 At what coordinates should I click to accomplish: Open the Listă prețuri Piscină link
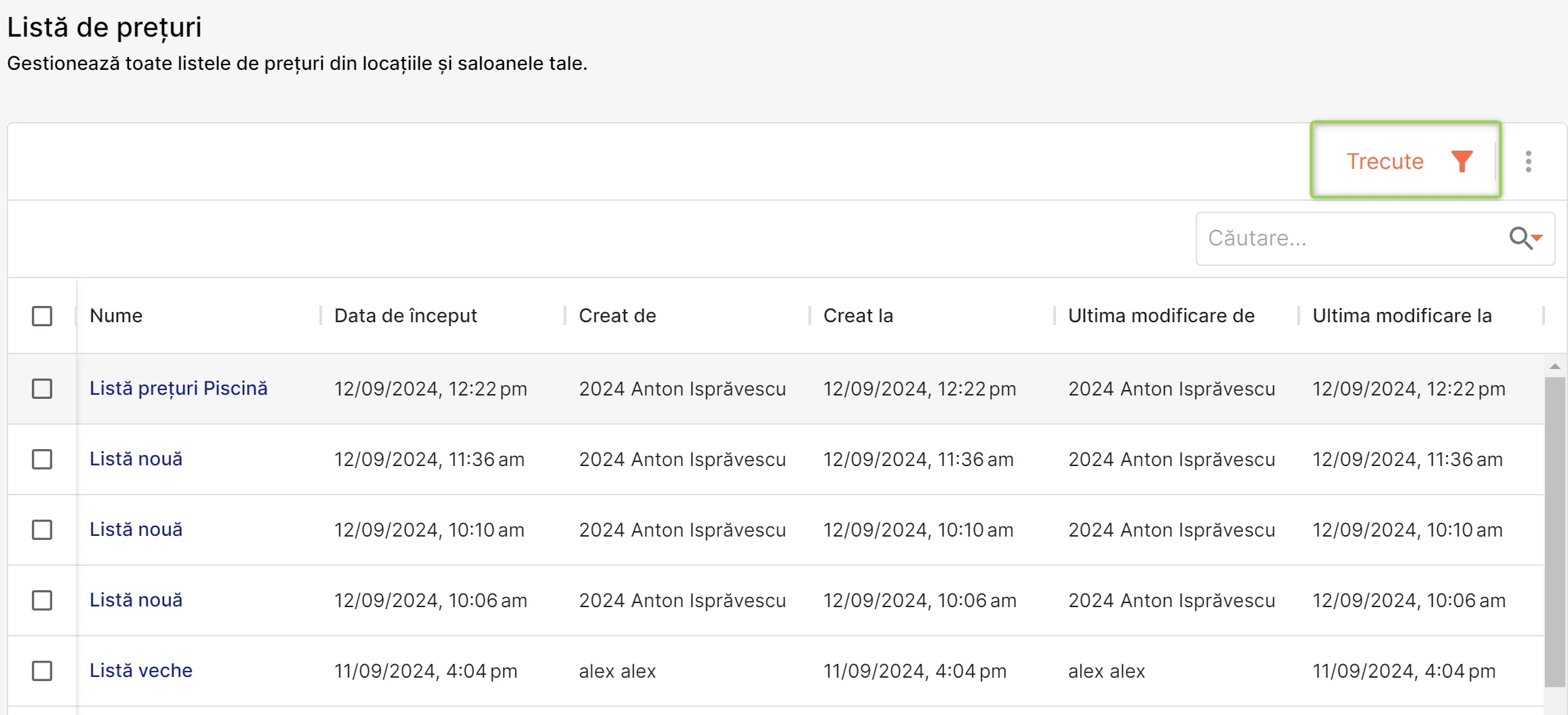click(x=178, y=389)
